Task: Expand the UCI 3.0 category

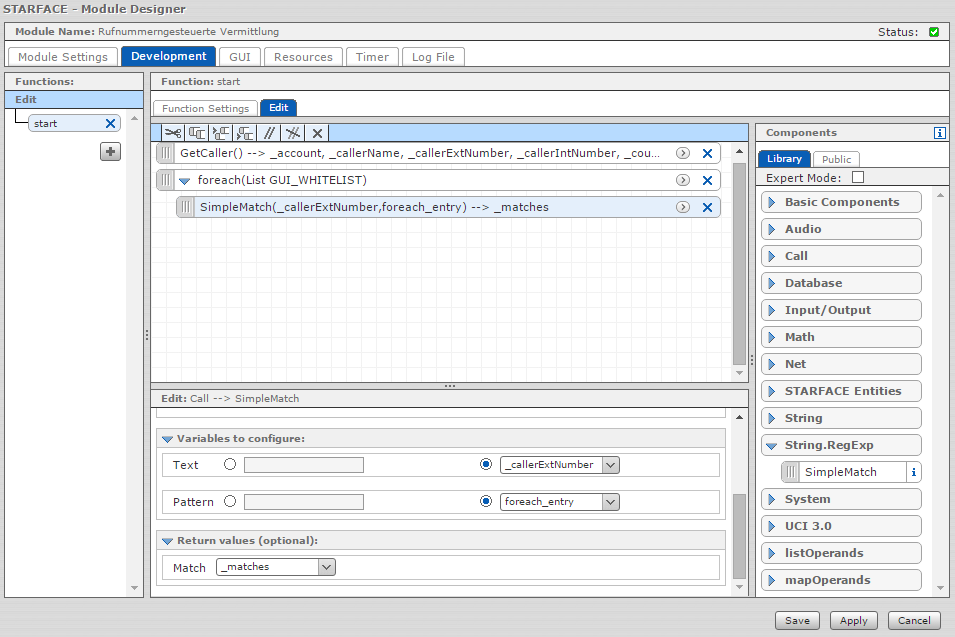Action: [x=841, y=526]
